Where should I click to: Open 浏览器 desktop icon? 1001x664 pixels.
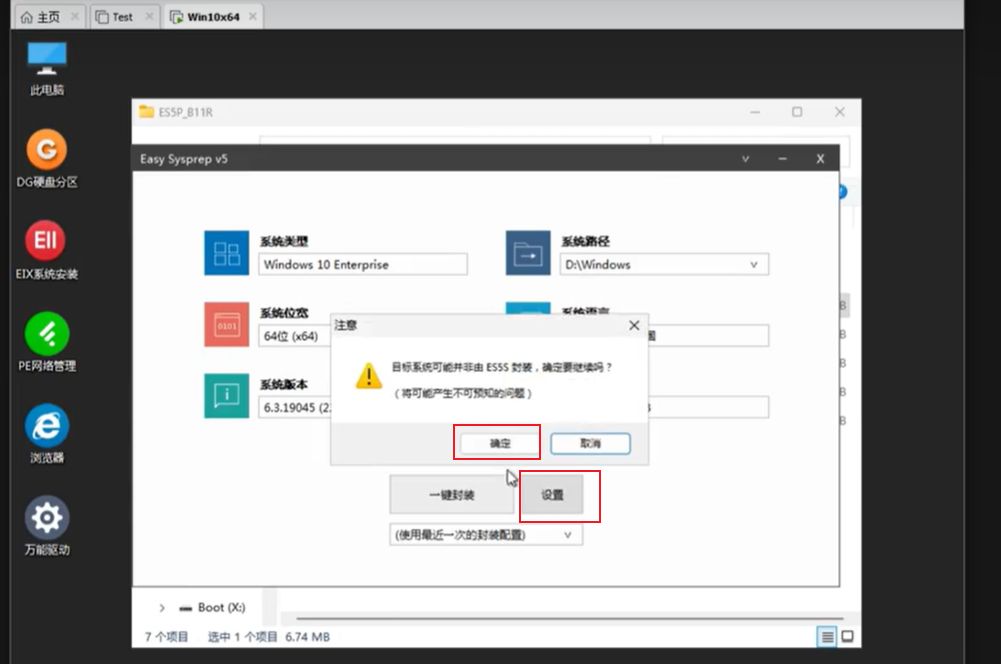pos(46,426)
